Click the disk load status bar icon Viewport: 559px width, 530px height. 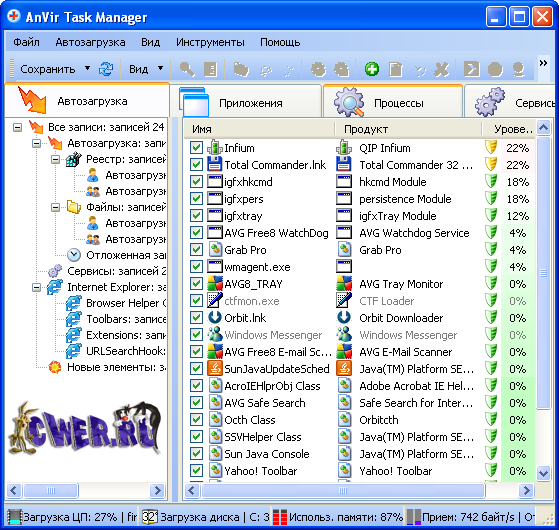pyautogui.click(x=150, y=517)
